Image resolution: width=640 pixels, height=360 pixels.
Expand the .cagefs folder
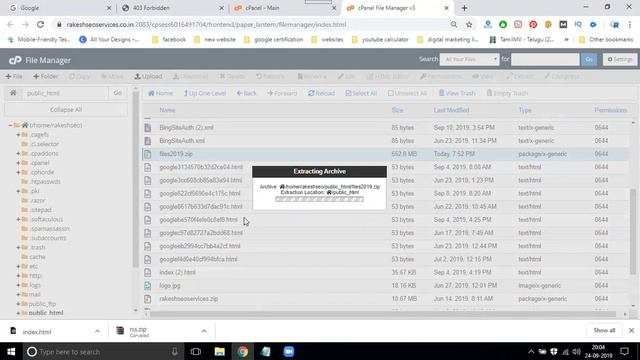18,135
